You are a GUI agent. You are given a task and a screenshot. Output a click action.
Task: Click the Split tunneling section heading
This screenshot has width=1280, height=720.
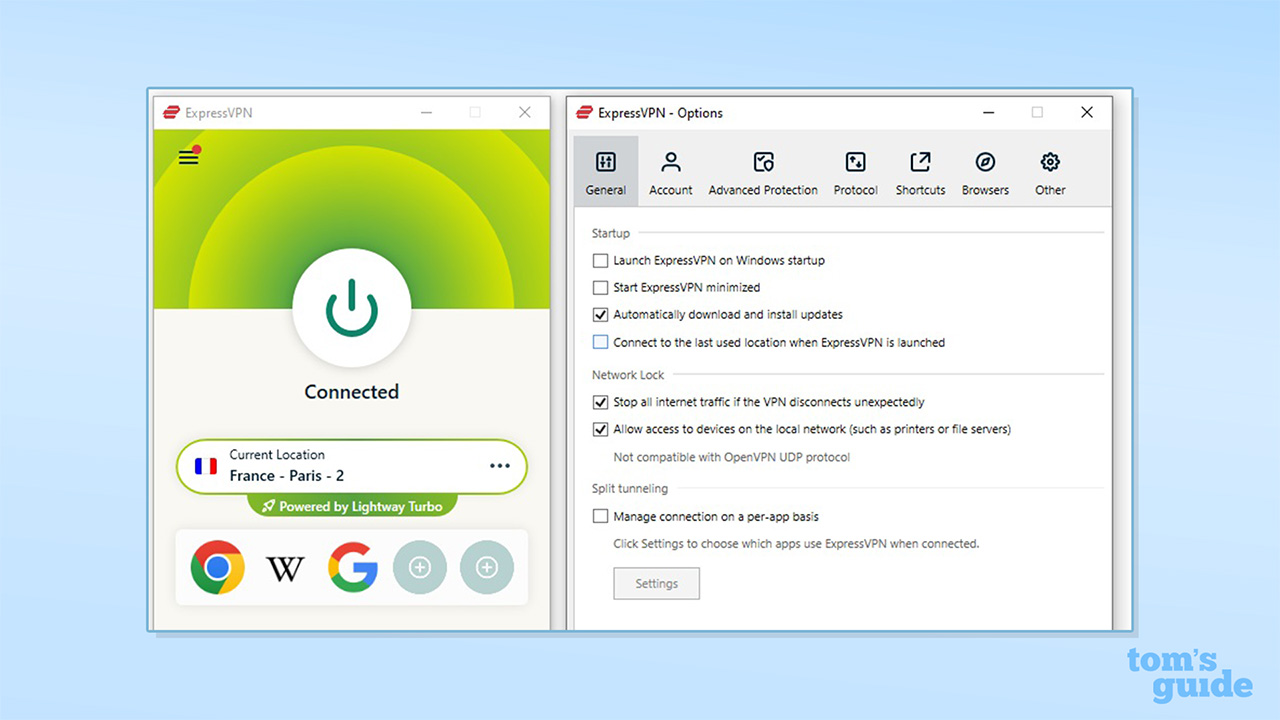click(630, 489)
